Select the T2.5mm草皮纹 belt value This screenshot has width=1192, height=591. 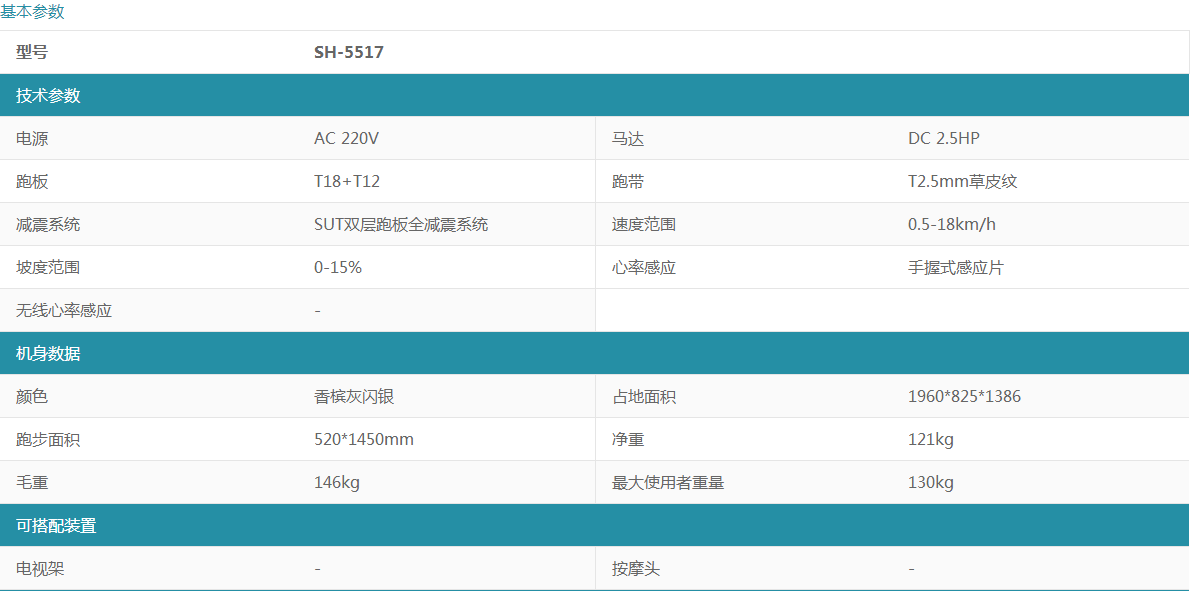click(x=962, y=182)
